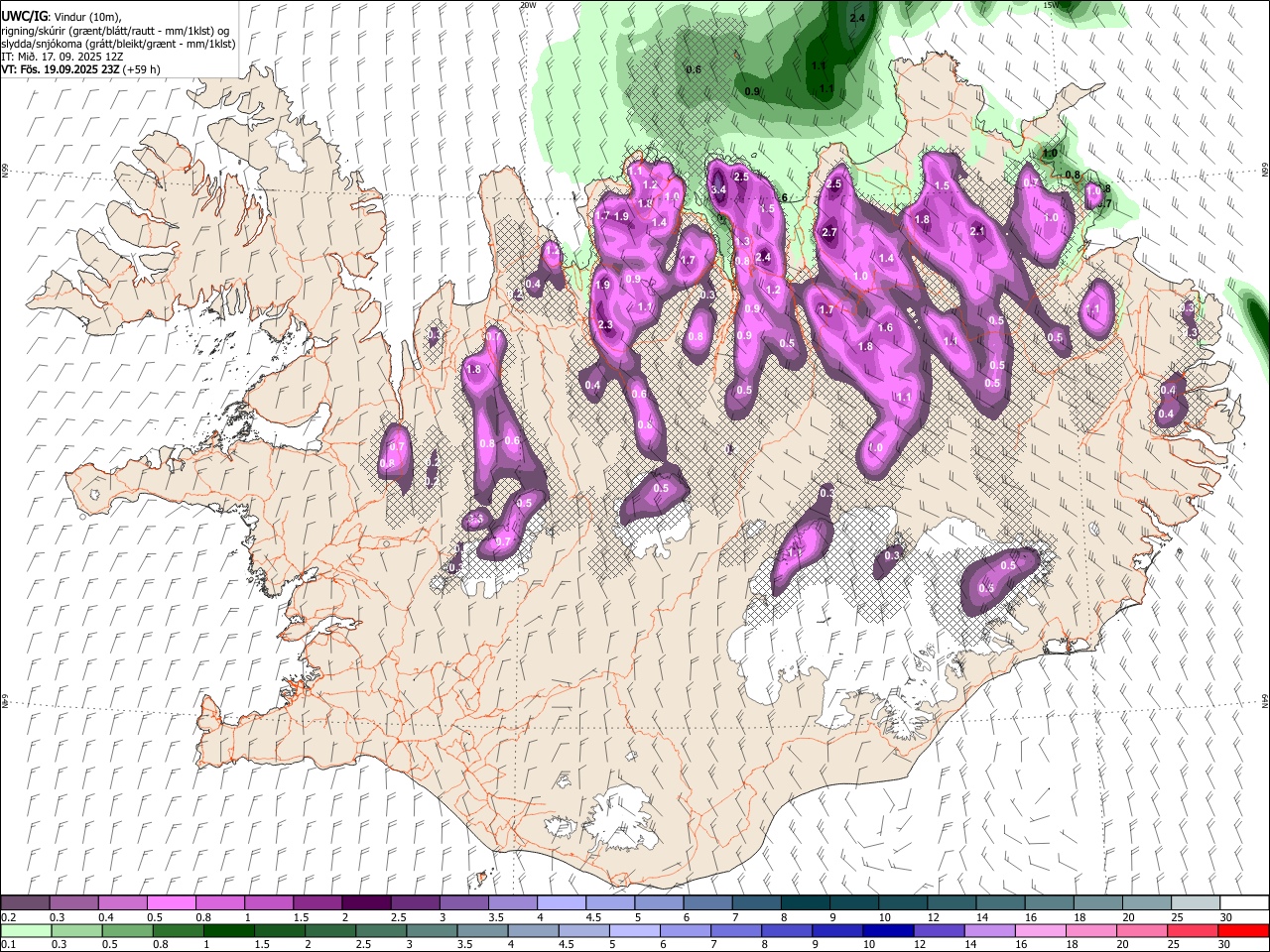Pick the darkest purple upper legend swatch at 2
1270x952 pixels.
[366, 903]
